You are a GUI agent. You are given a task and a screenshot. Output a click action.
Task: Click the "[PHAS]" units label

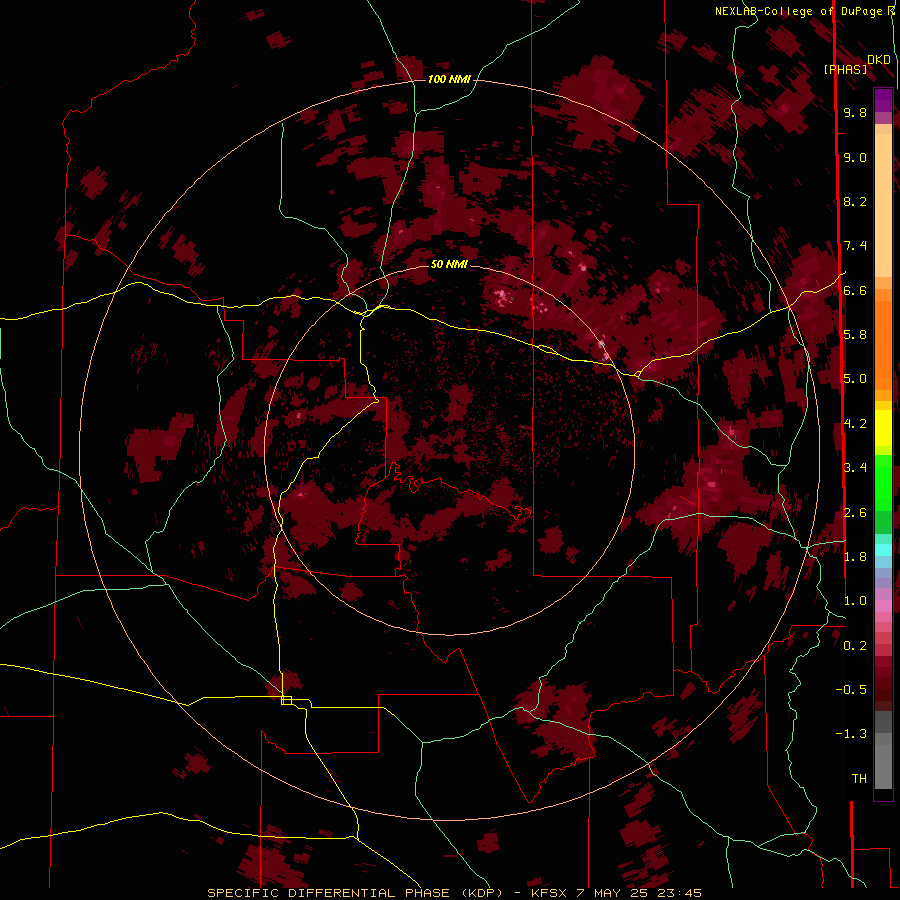click(845, 69)
